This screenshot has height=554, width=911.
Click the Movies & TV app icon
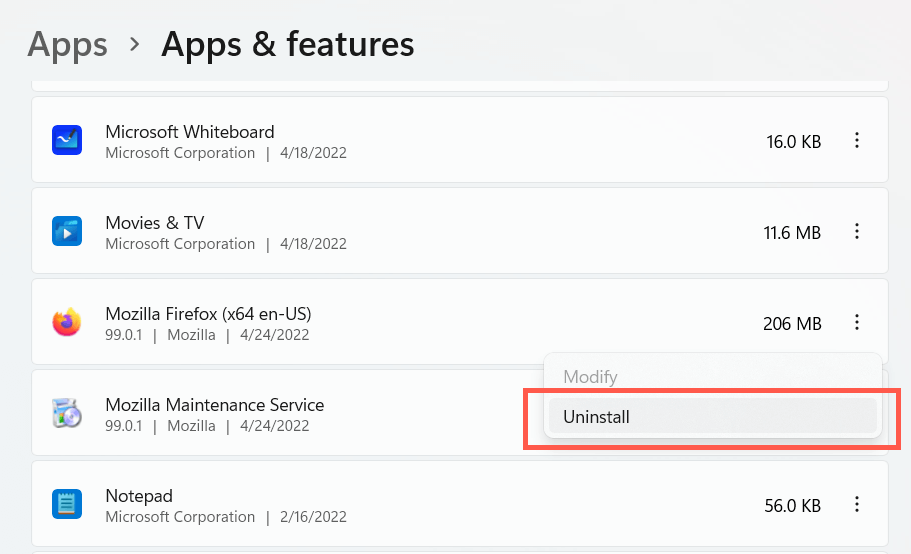[66, 232]
